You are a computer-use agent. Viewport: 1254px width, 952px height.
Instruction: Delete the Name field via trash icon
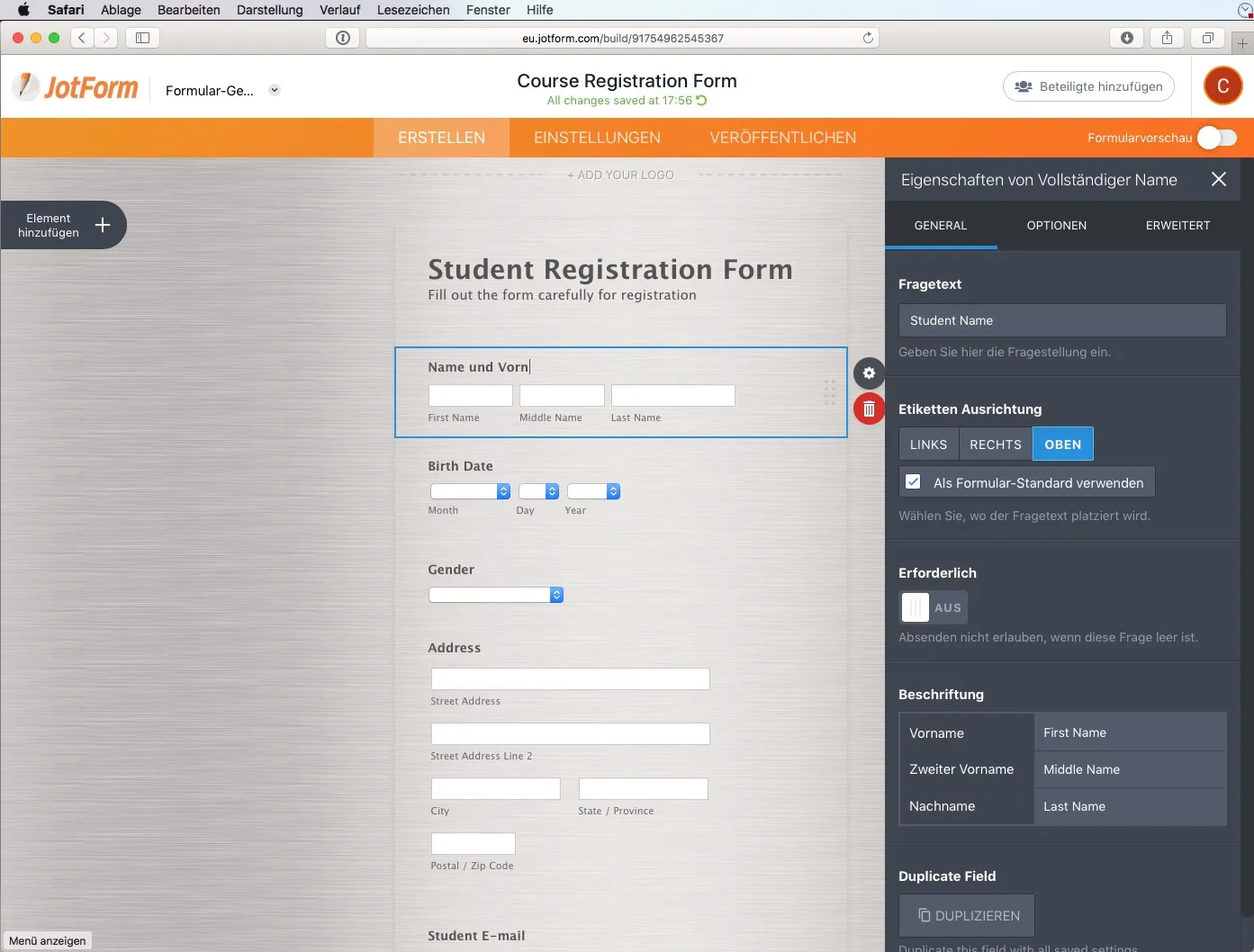(x=868, y=408)
